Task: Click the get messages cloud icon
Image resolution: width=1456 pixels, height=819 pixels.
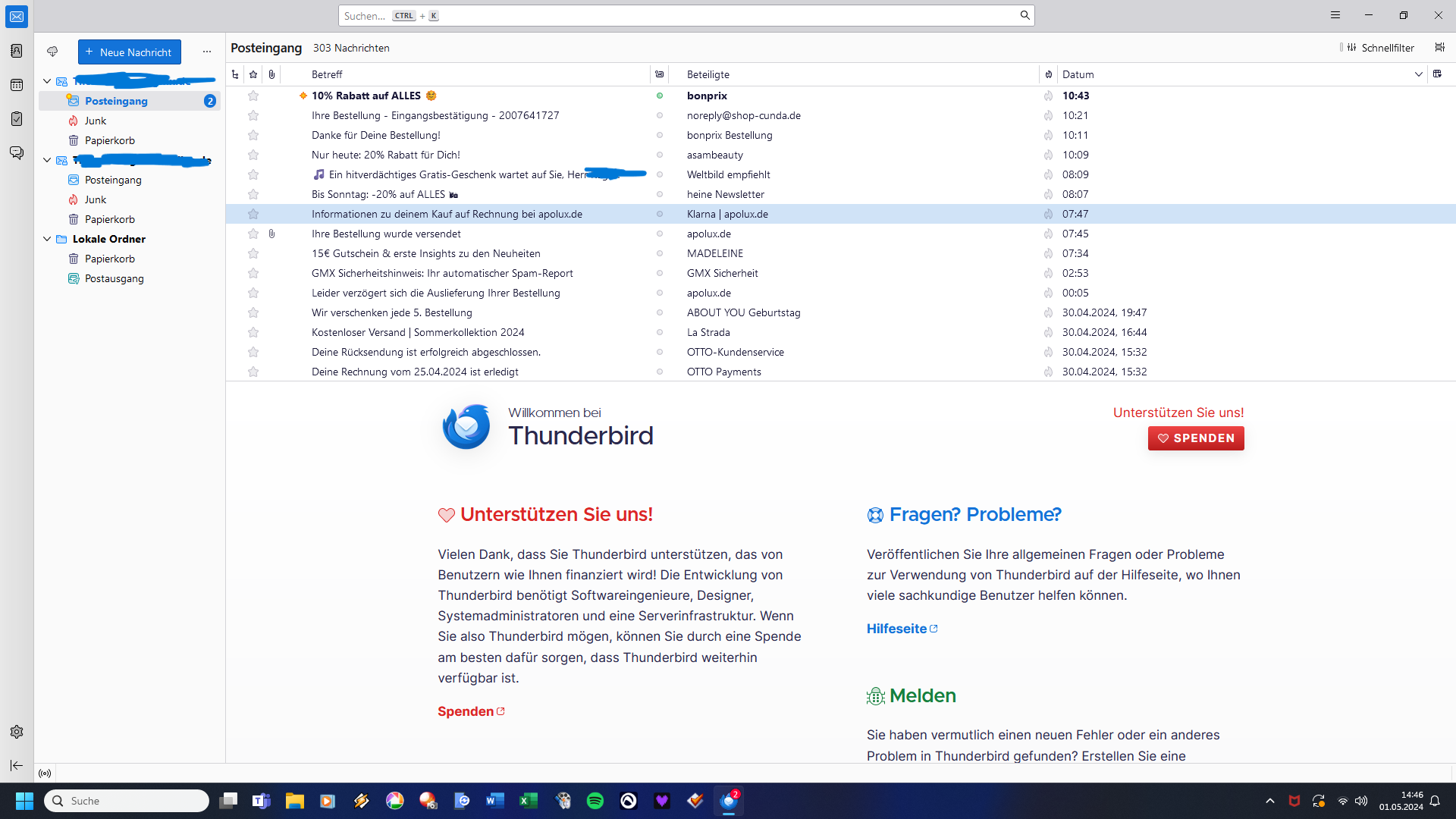Action: click(x=52, y=52)
